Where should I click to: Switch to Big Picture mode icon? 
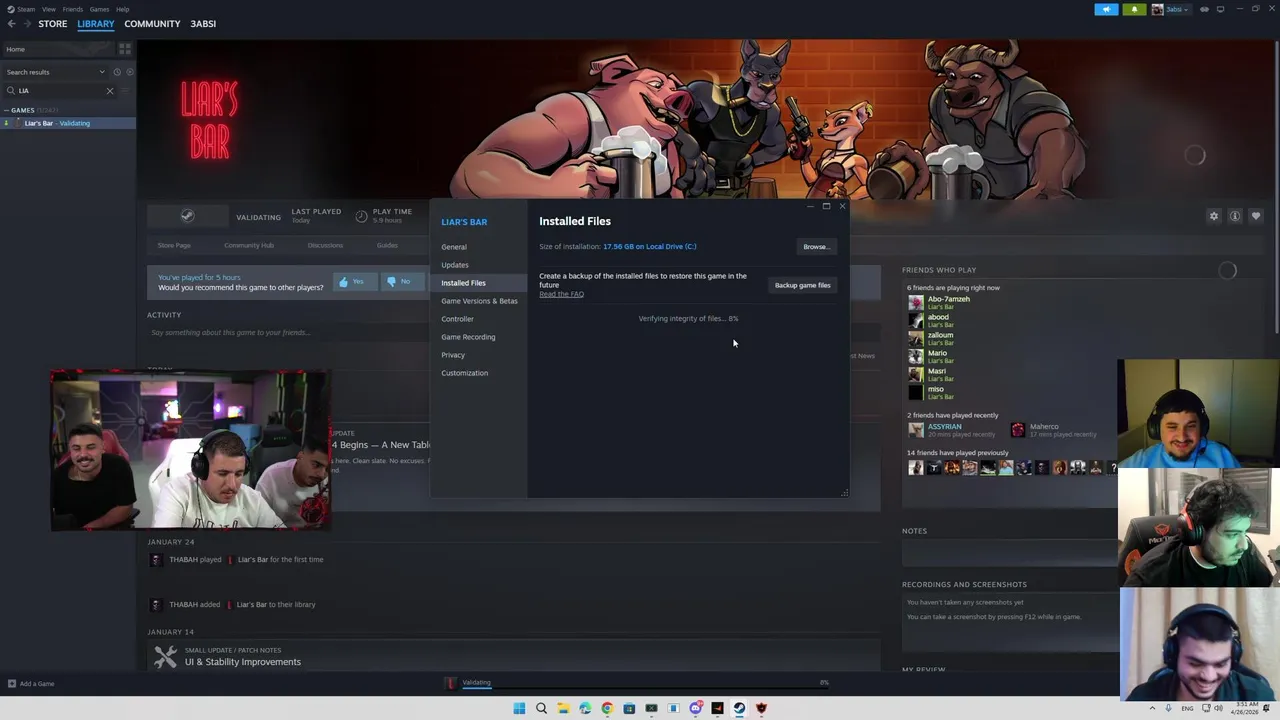click(1220, 9)
